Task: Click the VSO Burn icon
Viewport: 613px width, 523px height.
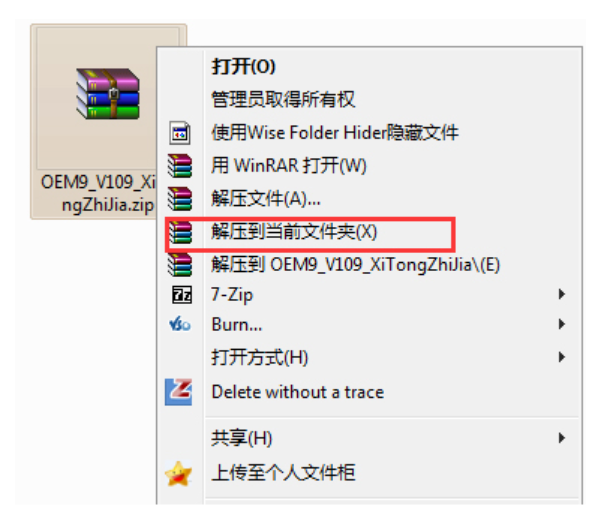Action: (180, 324)
